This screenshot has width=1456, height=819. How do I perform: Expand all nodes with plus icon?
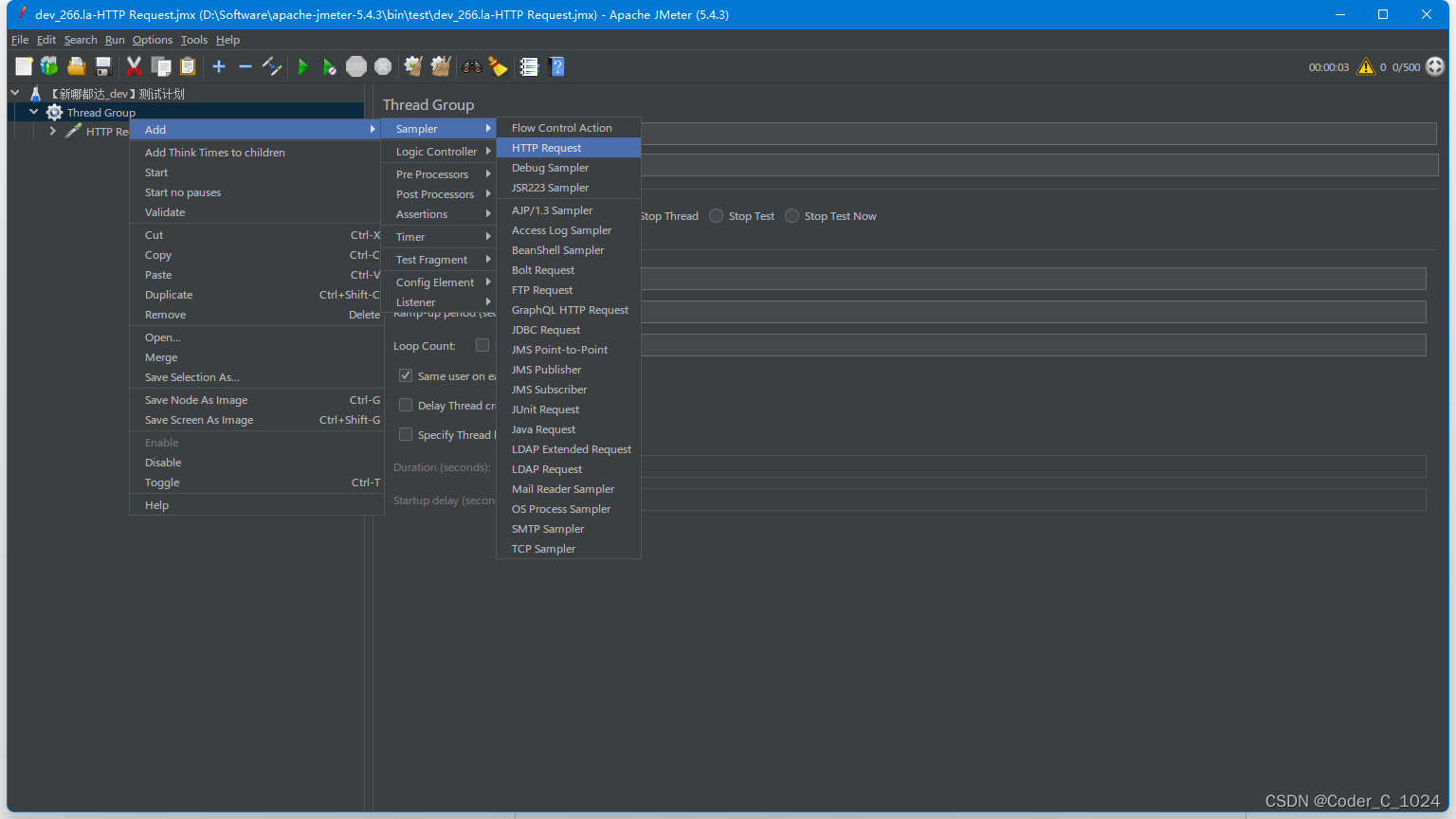pyautogui.click(x=219, y=66)
